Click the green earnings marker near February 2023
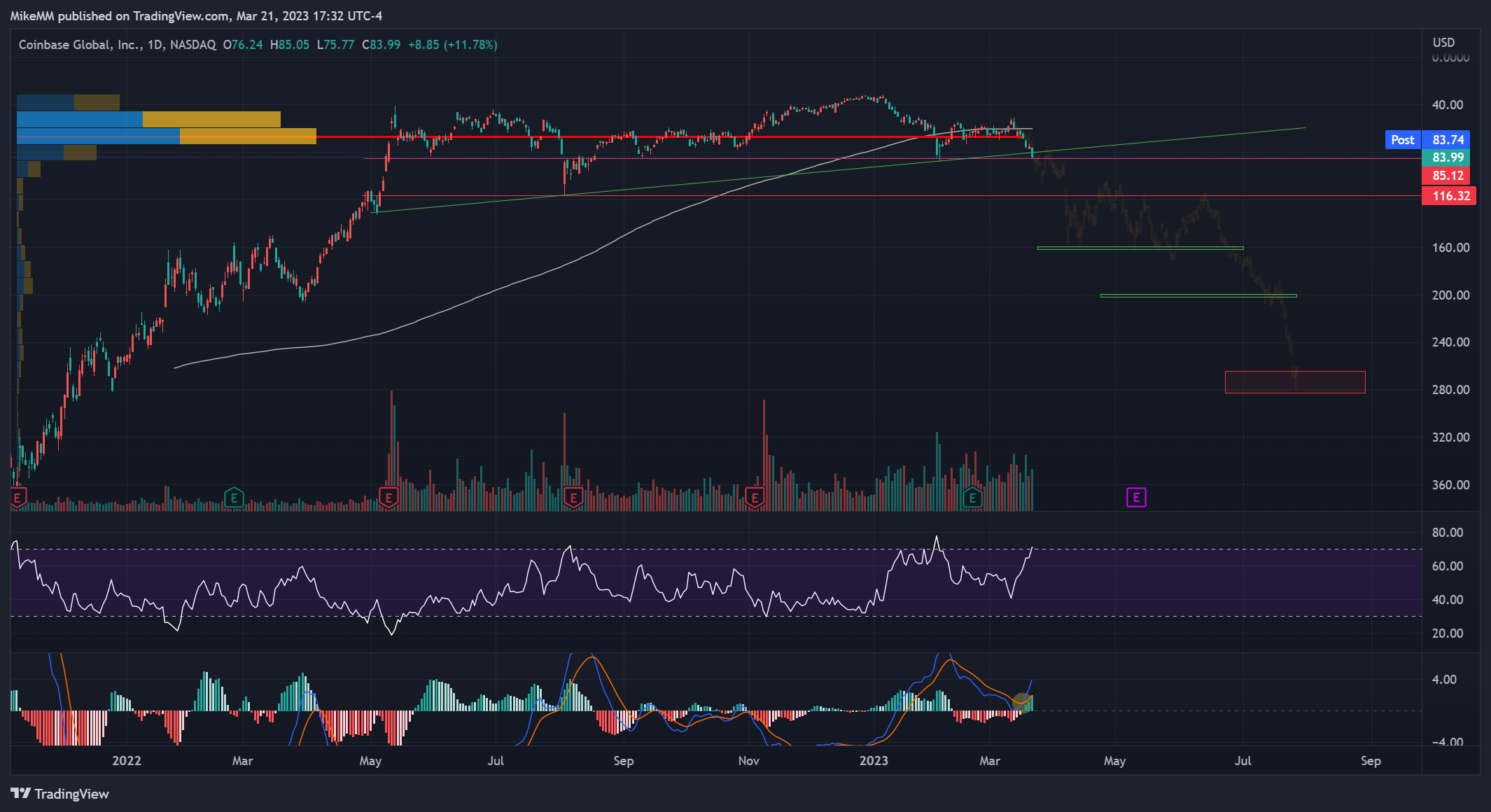 (x=972, y=498)
